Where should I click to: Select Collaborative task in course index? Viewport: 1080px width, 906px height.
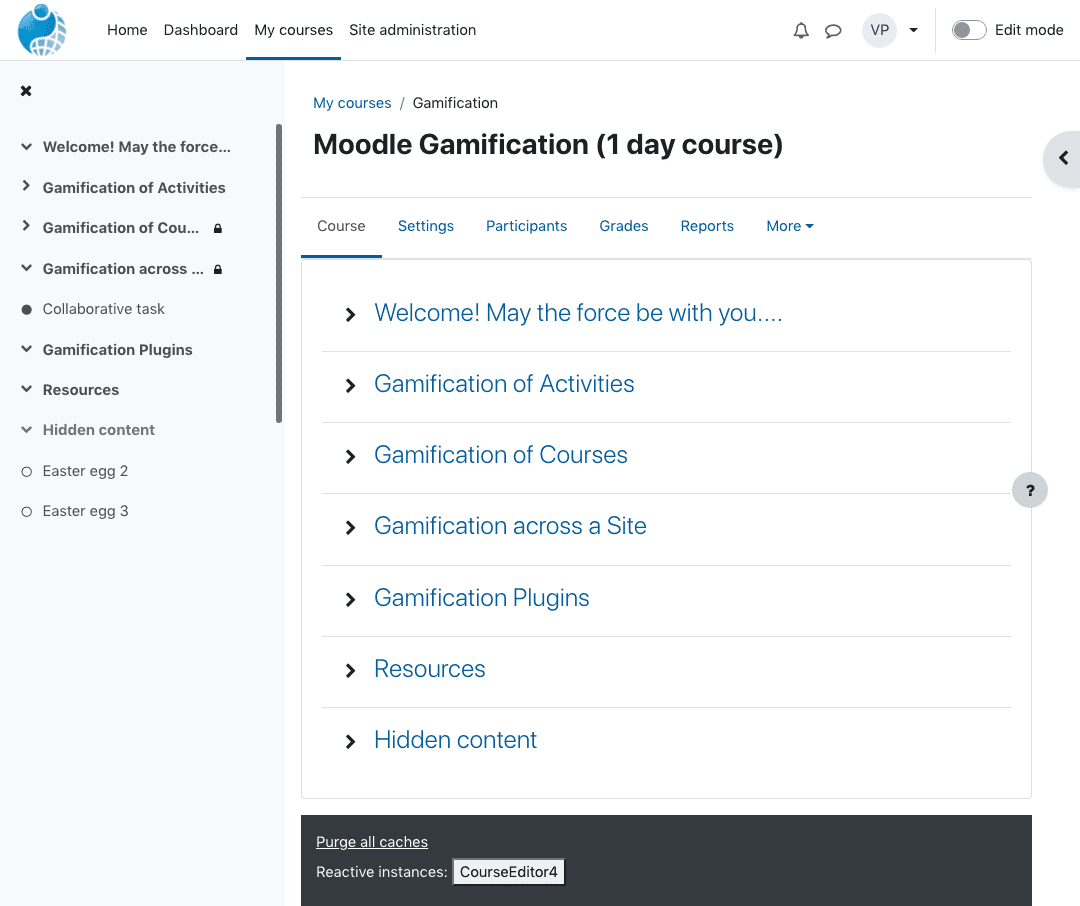[103, 309]
